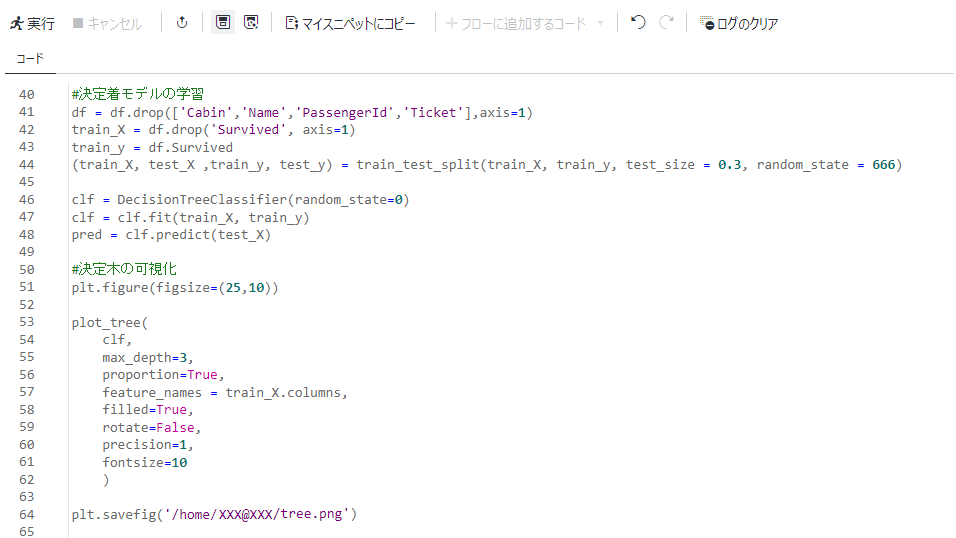
Task: Undo the last edit with the undo arrow
Action: point(638,23)
